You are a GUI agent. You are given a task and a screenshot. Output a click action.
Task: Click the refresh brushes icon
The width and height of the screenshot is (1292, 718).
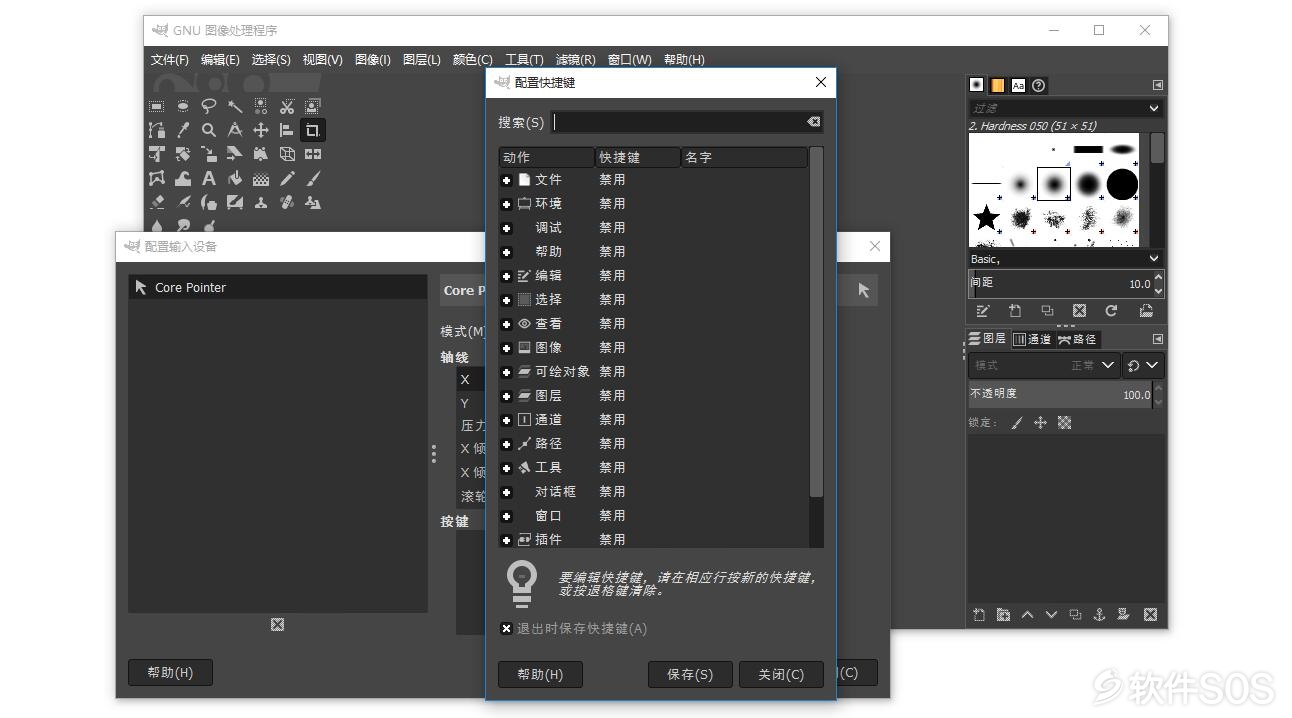tap(1111, 311)
